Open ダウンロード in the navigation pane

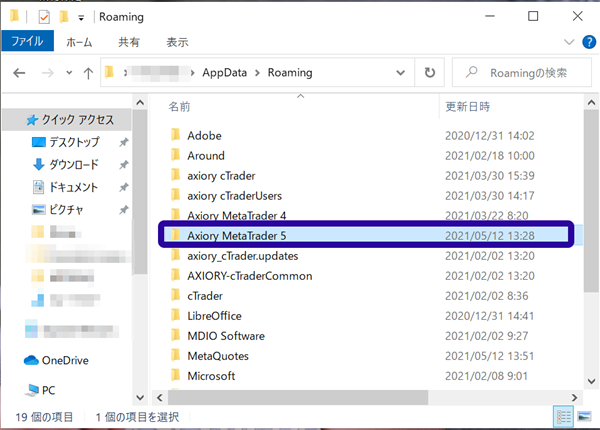pos(74,165)
